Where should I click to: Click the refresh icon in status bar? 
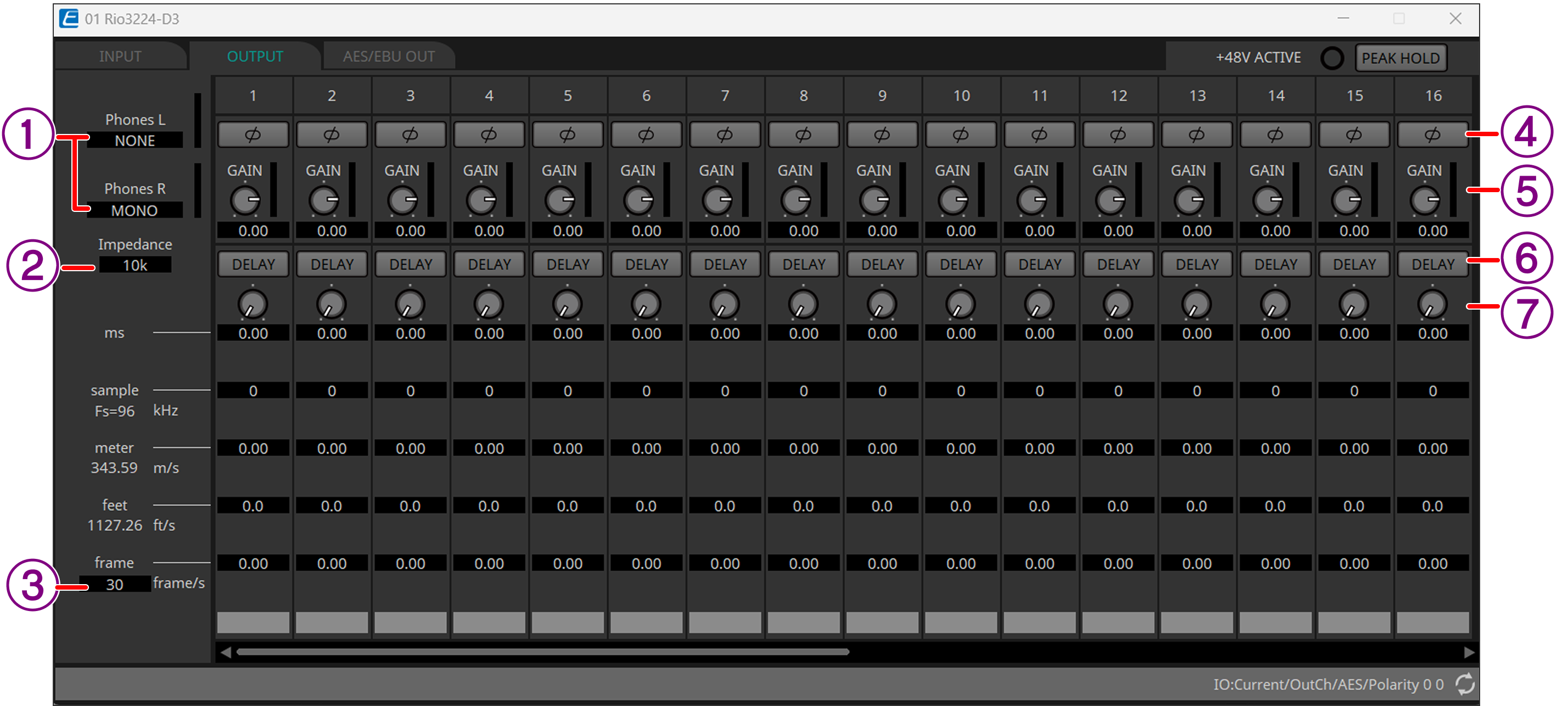(x=1465, y=684)
